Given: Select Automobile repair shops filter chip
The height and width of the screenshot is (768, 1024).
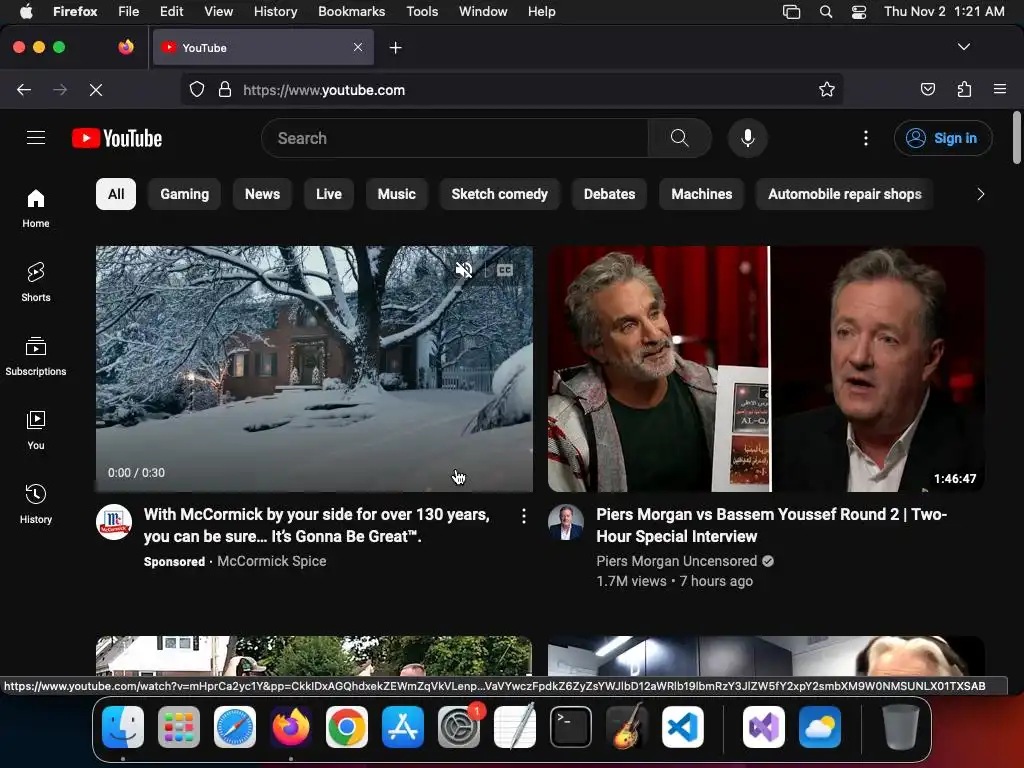Looking at the screenshot, I should 844,194.
